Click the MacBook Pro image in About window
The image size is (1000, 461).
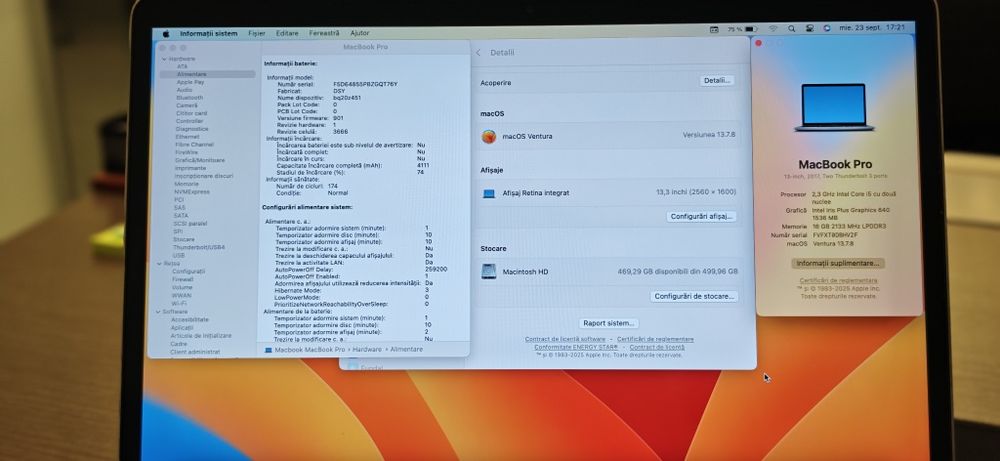click(834, 108)
